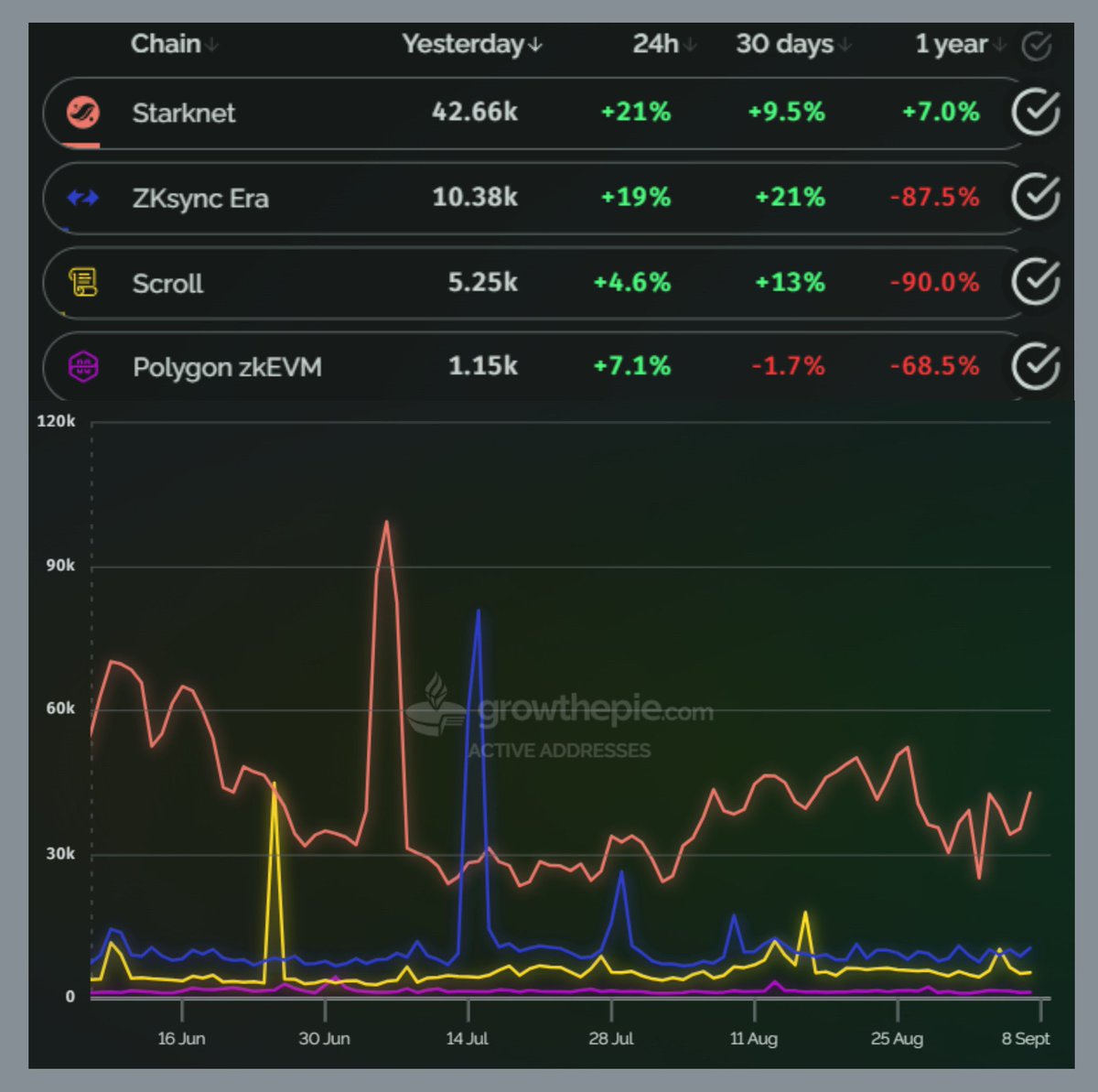
Task: Click the ZKsync Era arrows logo
Action: [83, 198]
